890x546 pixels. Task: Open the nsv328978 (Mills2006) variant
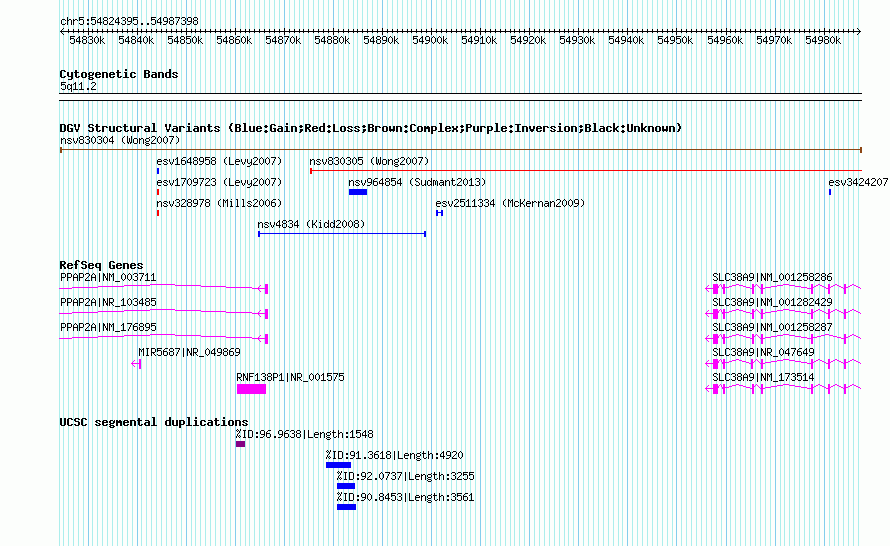219,203
